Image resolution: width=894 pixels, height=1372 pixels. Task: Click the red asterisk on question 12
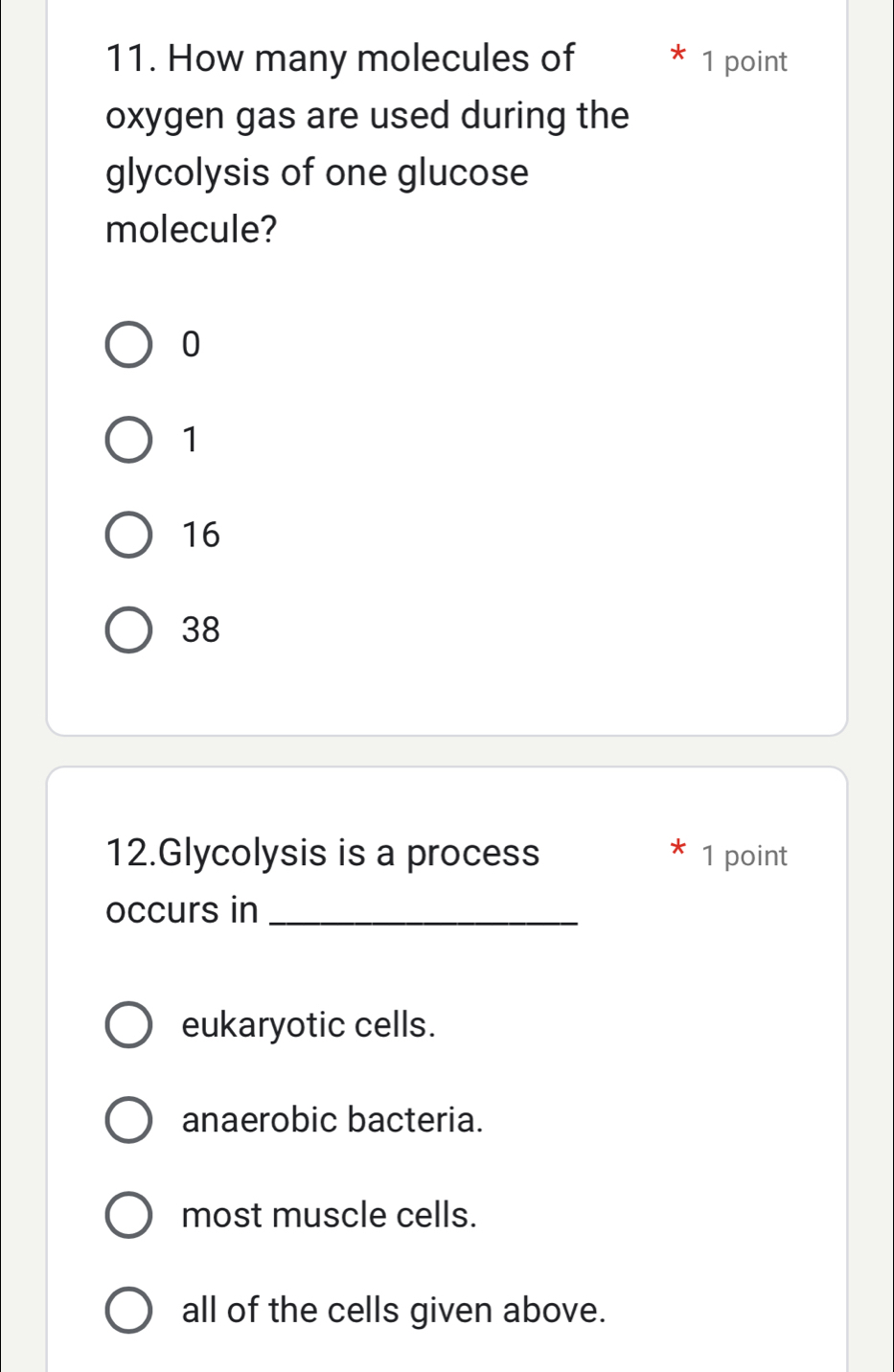click(676, 849)
